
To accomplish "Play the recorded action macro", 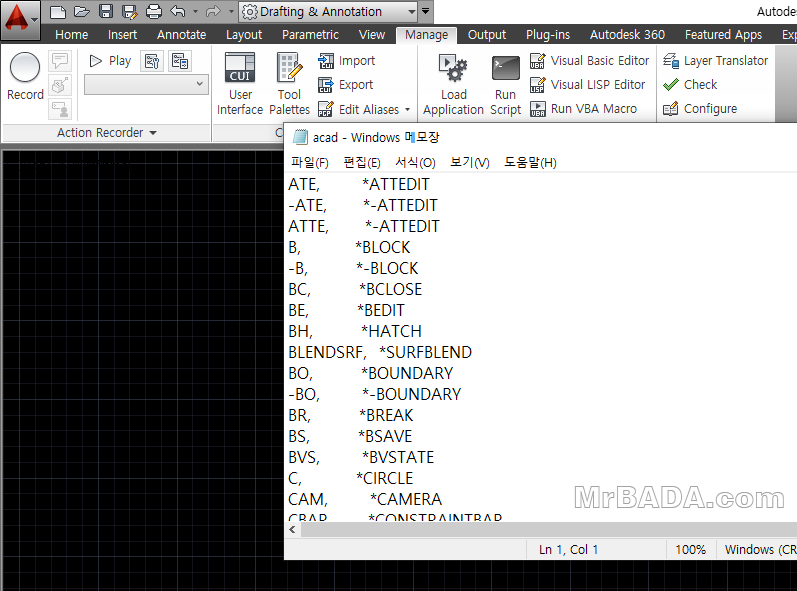I will pyautogui.click(x=110, y=61).
